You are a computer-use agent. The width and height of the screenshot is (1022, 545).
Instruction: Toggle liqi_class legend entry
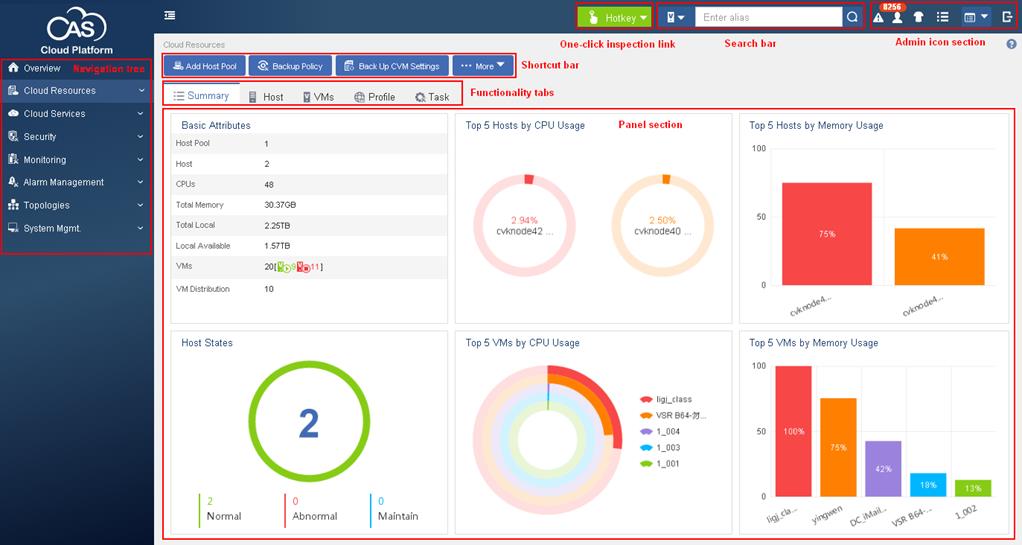tap(665, 399)
